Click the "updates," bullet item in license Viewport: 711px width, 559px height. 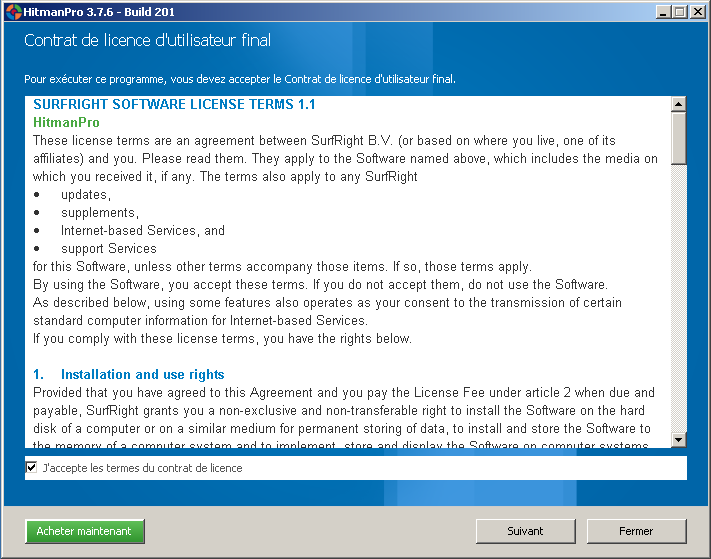(85, 195)
